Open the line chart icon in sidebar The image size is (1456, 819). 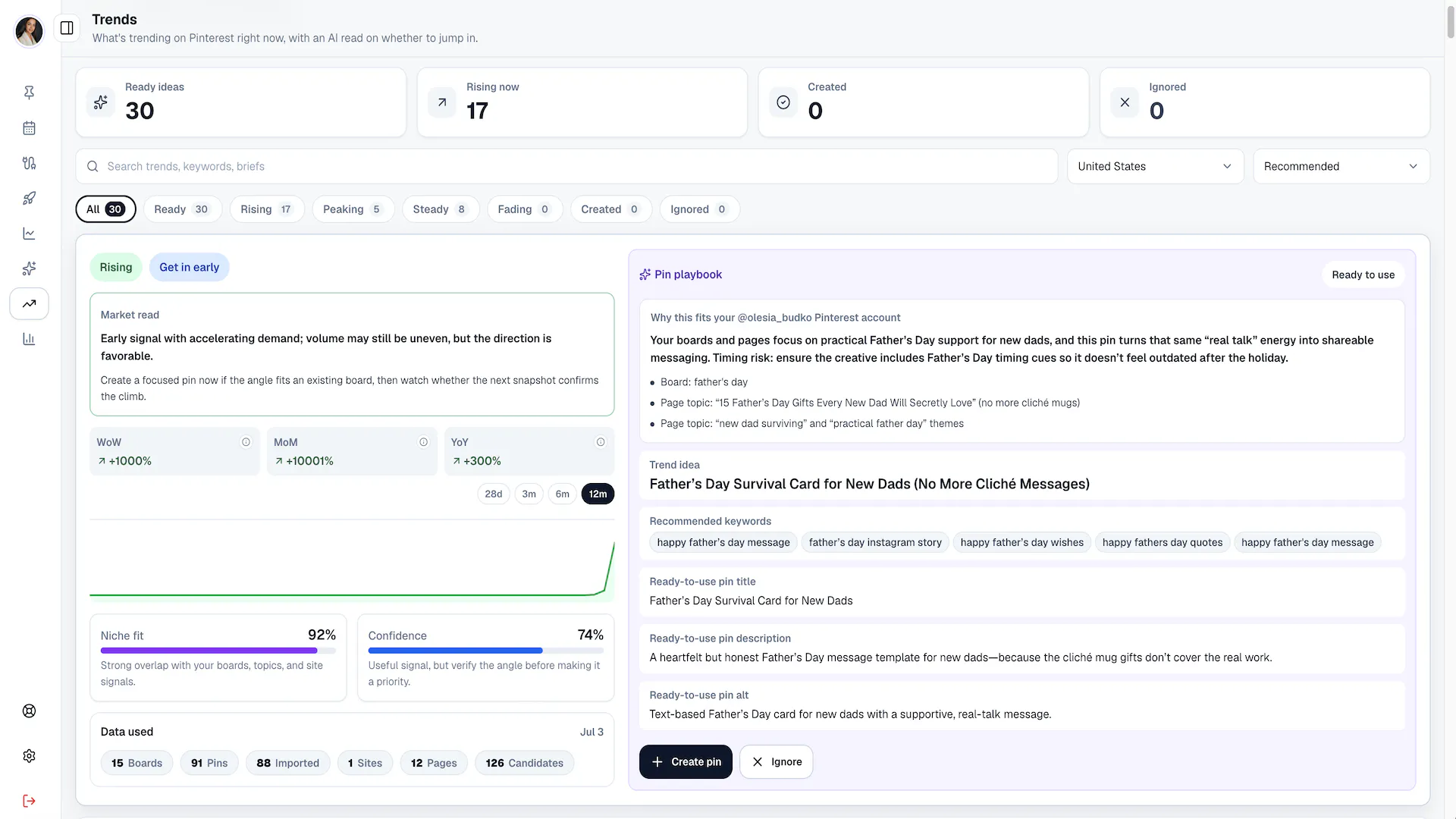tap(29, 234)
